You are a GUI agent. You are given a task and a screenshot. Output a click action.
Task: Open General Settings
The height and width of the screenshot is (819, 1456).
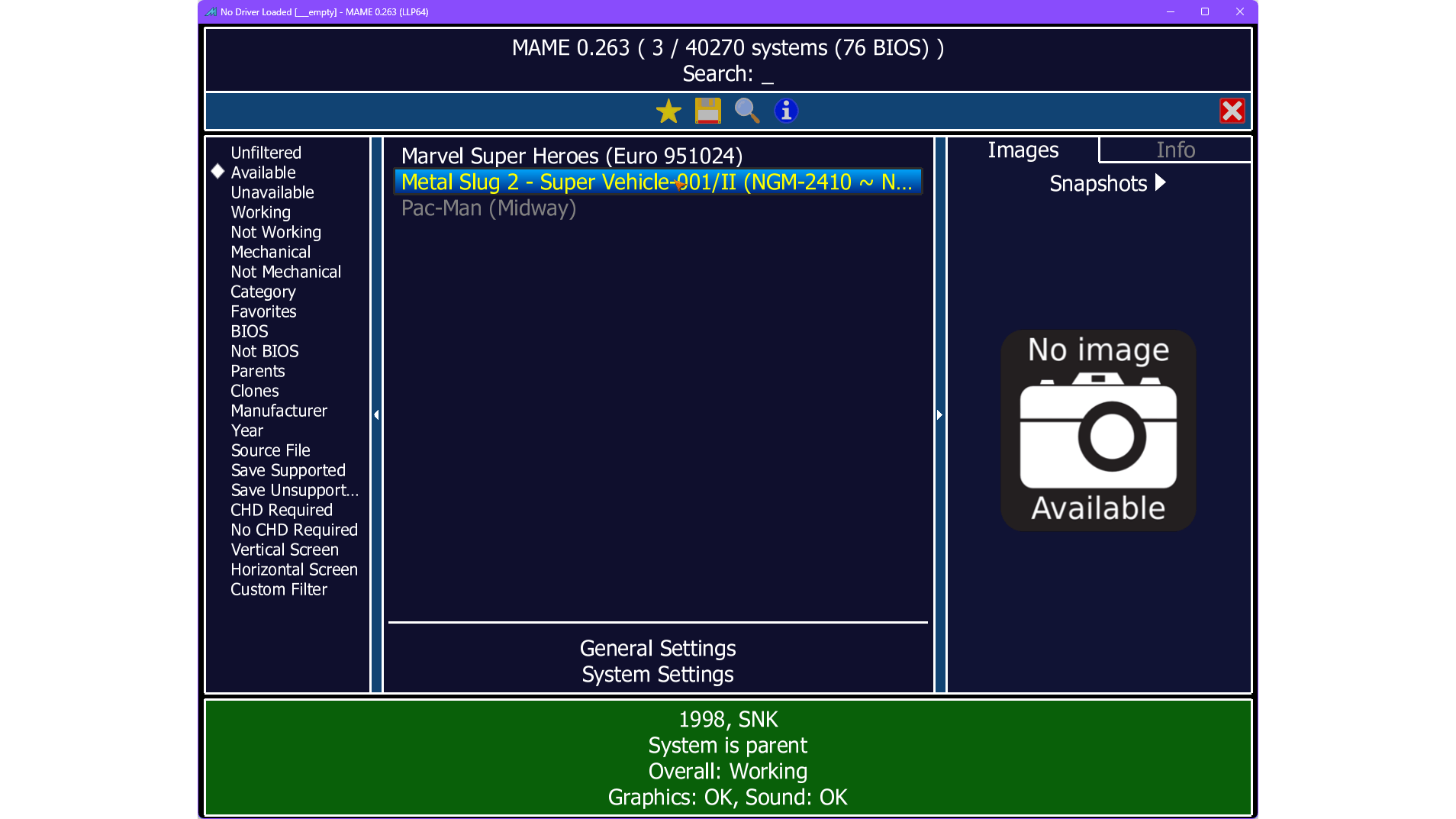(658, 649)
